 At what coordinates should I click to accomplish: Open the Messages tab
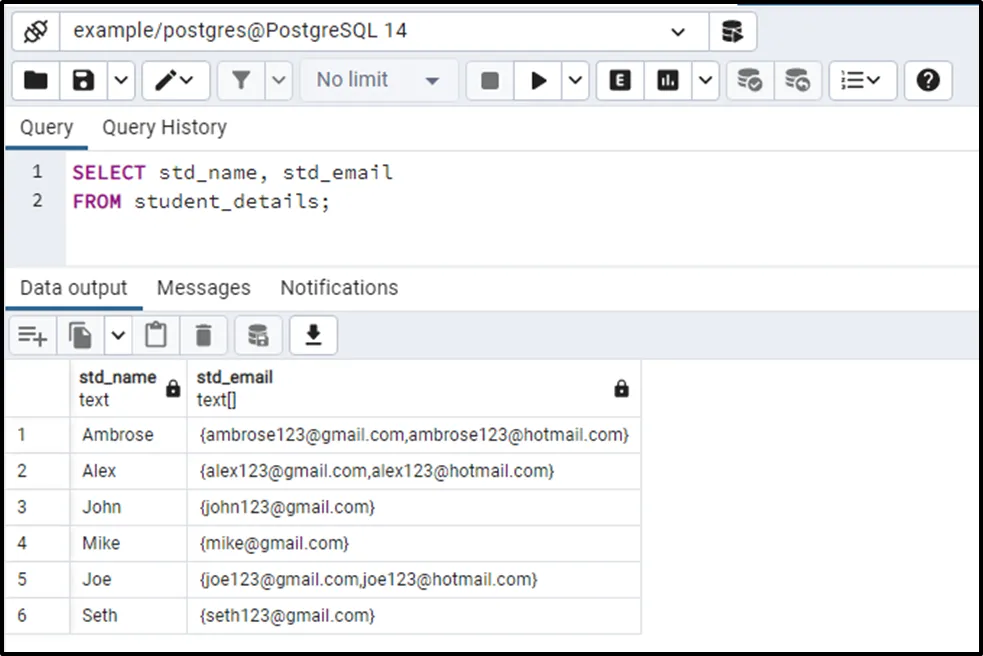pyautogui.click(x=203, y=288)
